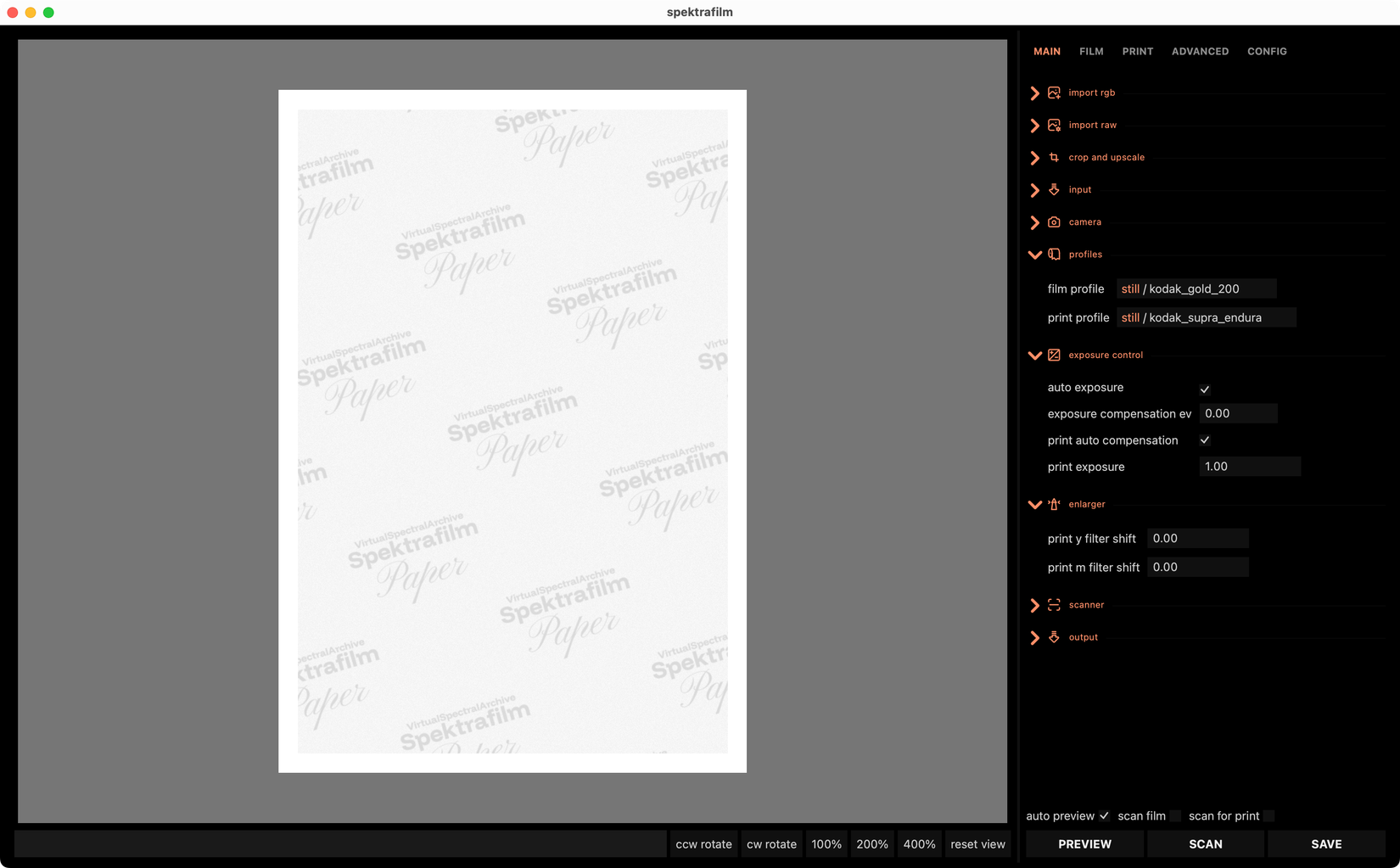Click the status text bar beside ccw rotate
The width and height of the screenshot is (1400, 868).
click(340, 844)
